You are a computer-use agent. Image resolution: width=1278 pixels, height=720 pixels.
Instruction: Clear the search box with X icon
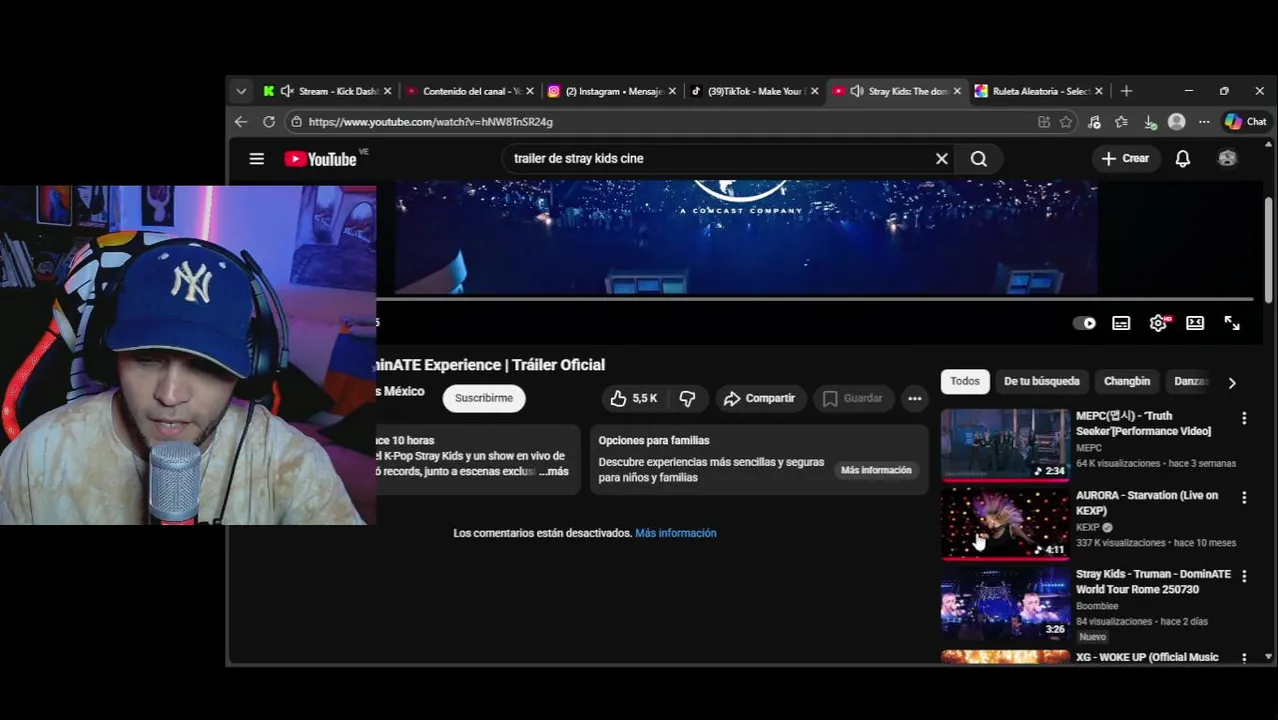click(941, 159)
